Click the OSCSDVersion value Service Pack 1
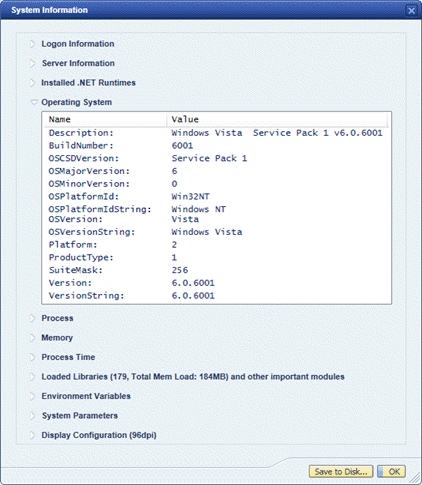Viewport: 422px width, 485px height. coord(209,158)
